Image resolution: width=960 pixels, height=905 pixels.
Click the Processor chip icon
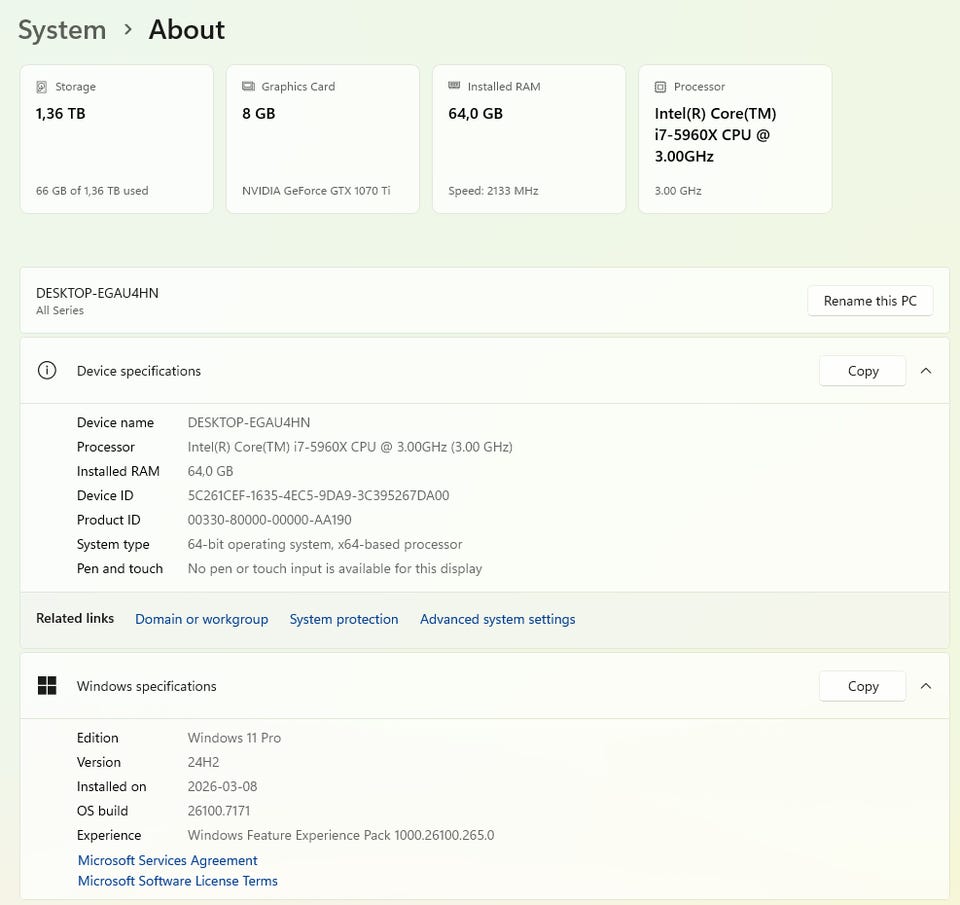coord(660,87)
